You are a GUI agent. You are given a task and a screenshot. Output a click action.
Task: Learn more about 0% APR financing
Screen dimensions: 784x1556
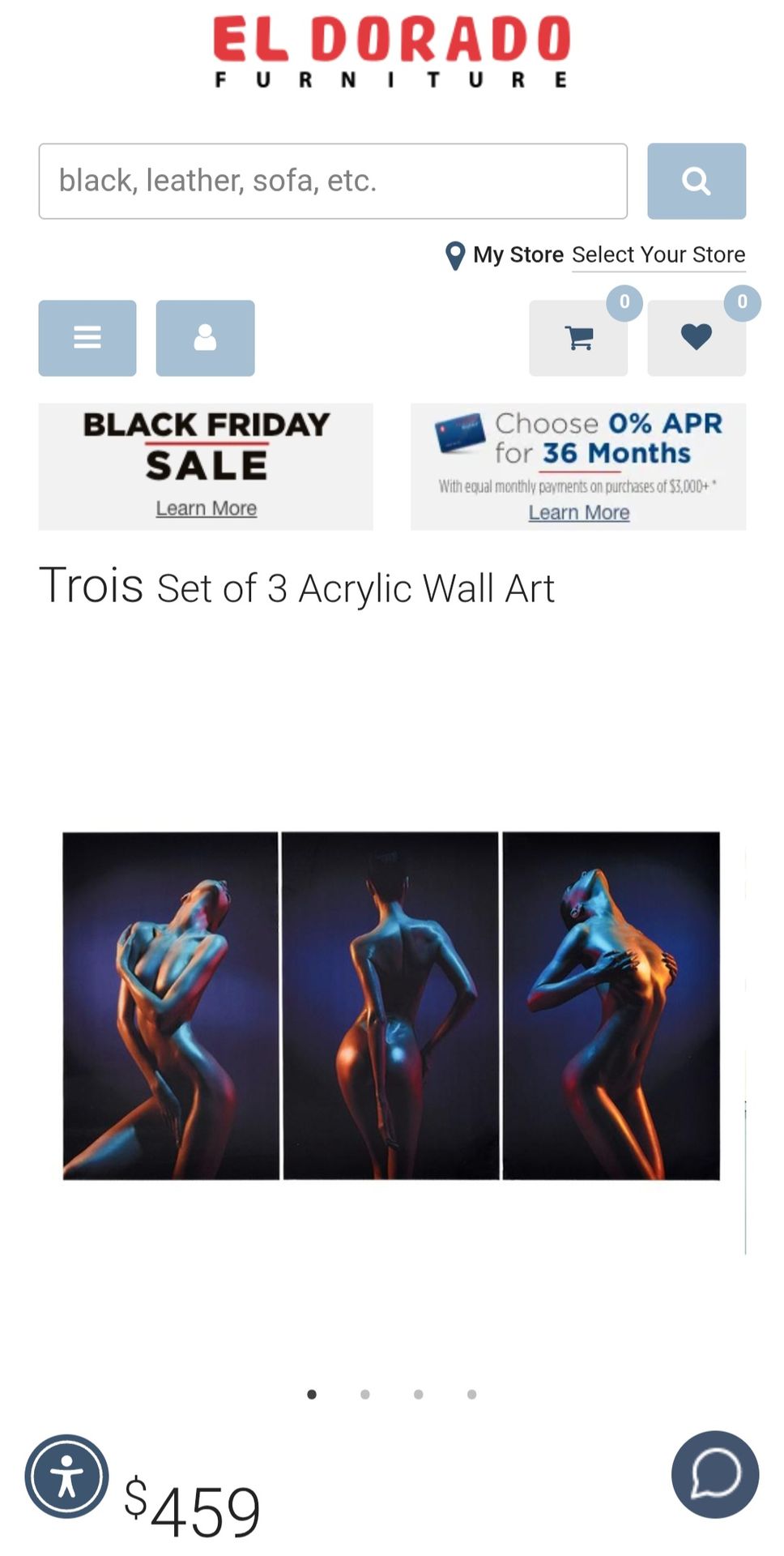[x=579, y=512]
